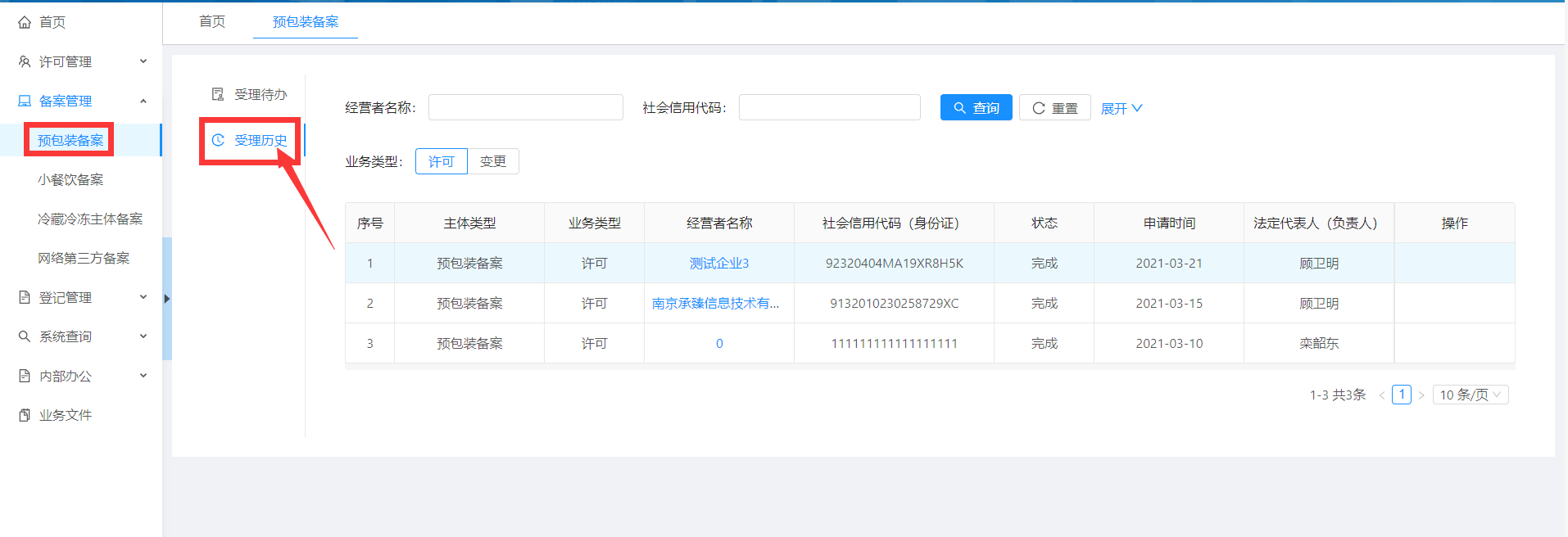Click the 受理待办 document icon
This screenshot has width=1568, height=537.
coord(218,94)
